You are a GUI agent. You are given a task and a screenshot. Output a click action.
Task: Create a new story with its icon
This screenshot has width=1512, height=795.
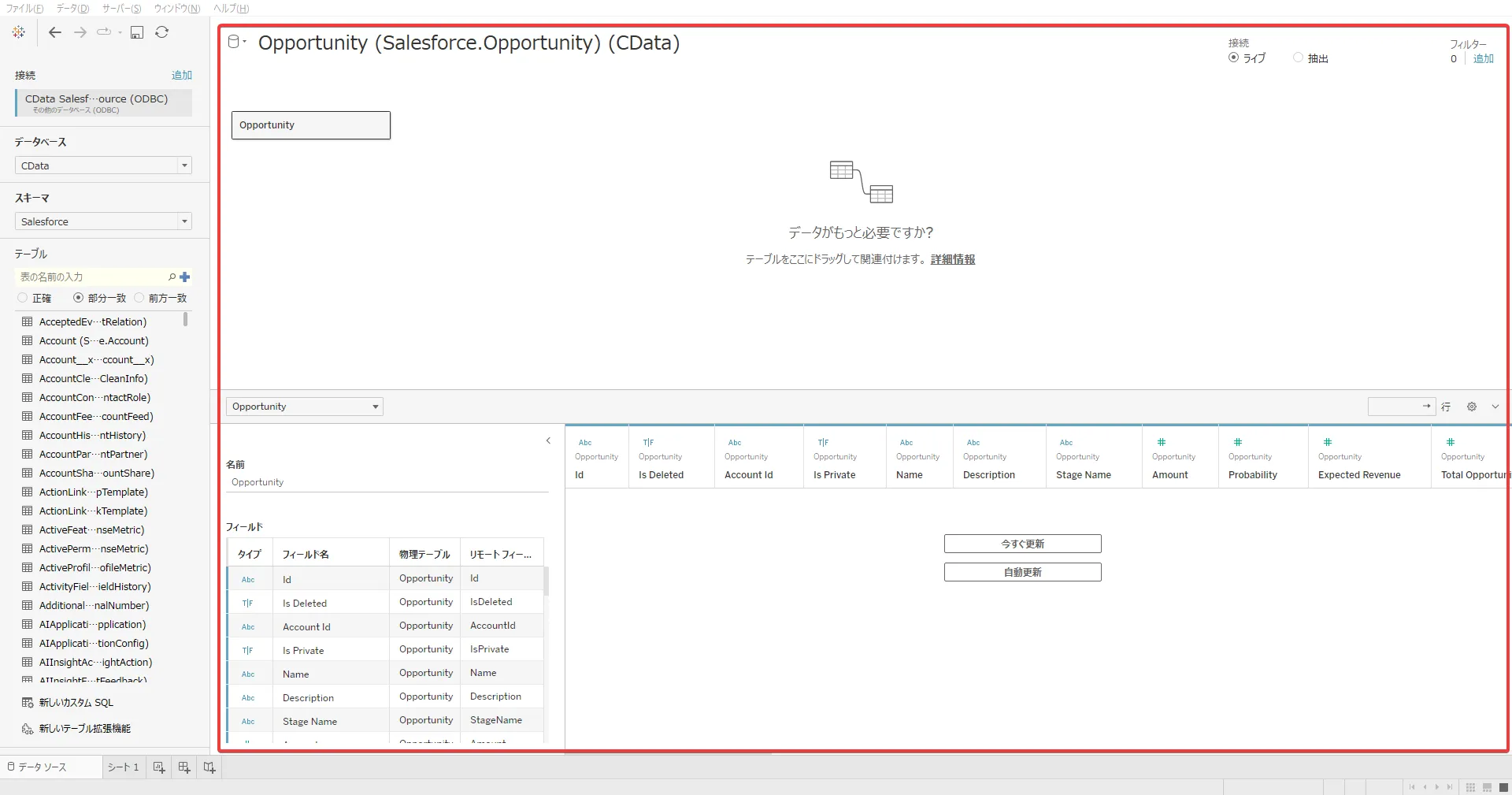coord(208,767)
